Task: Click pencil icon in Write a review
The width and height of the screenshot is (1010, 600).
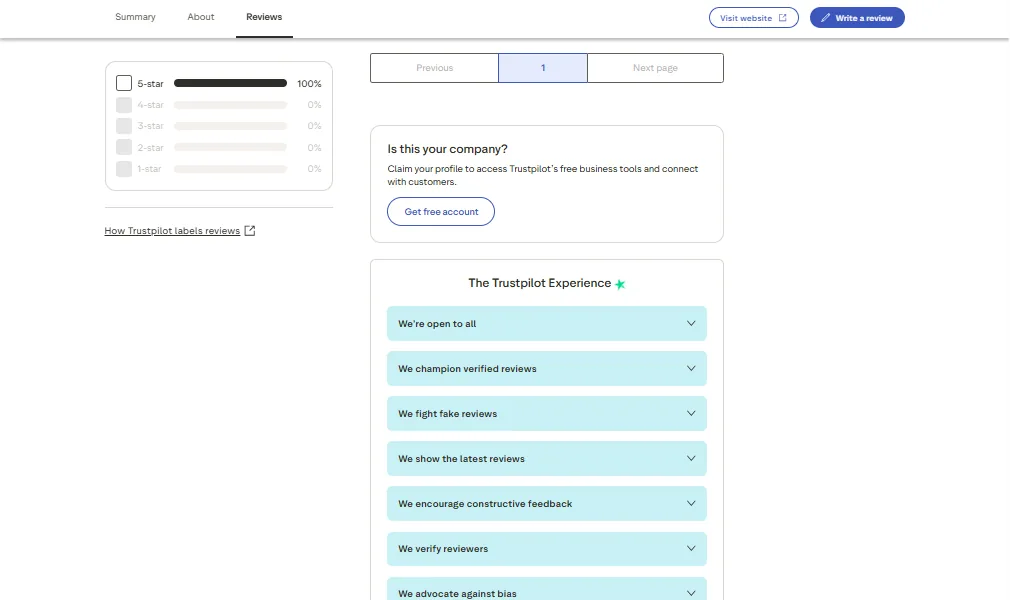Action: pos(825,17)
